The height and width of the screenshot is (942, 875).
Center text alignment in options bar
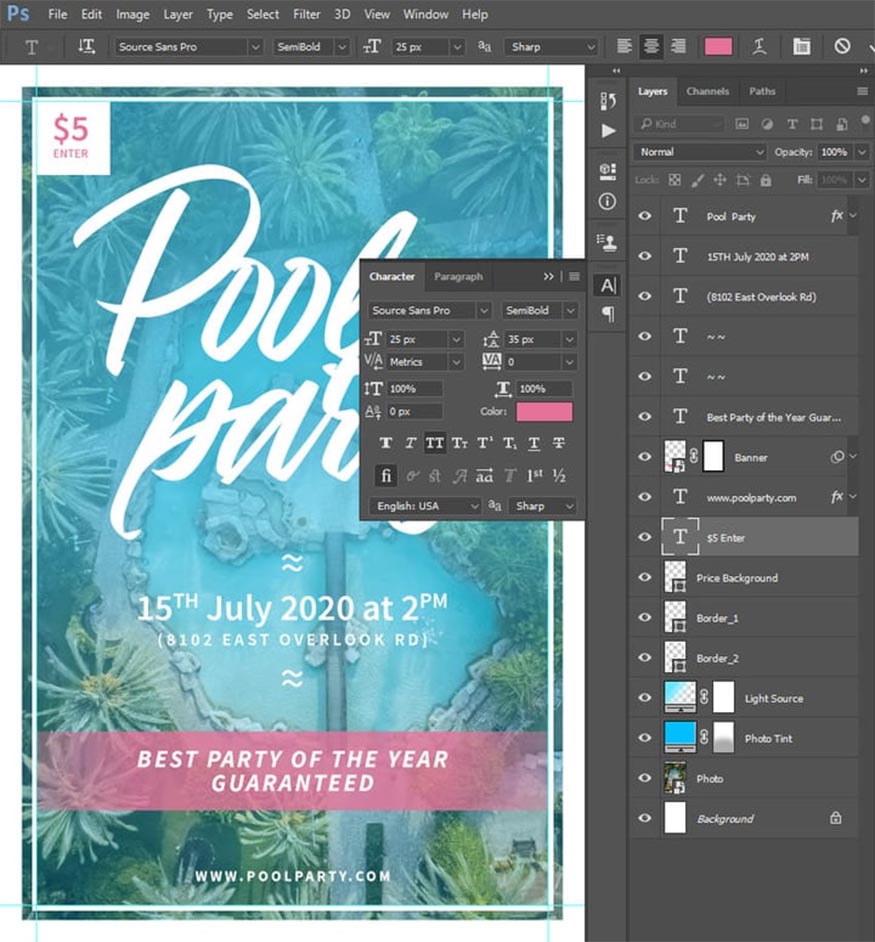point(651,46)
